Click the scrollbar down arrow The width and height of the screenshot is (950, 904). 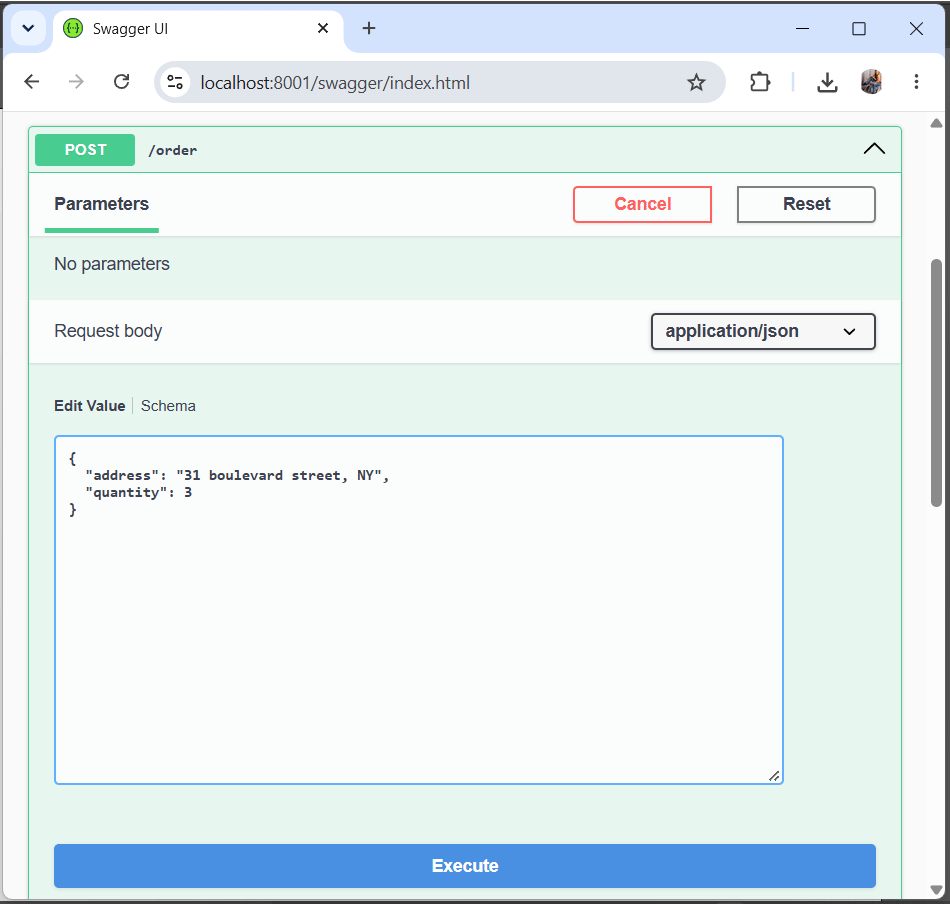936,889
